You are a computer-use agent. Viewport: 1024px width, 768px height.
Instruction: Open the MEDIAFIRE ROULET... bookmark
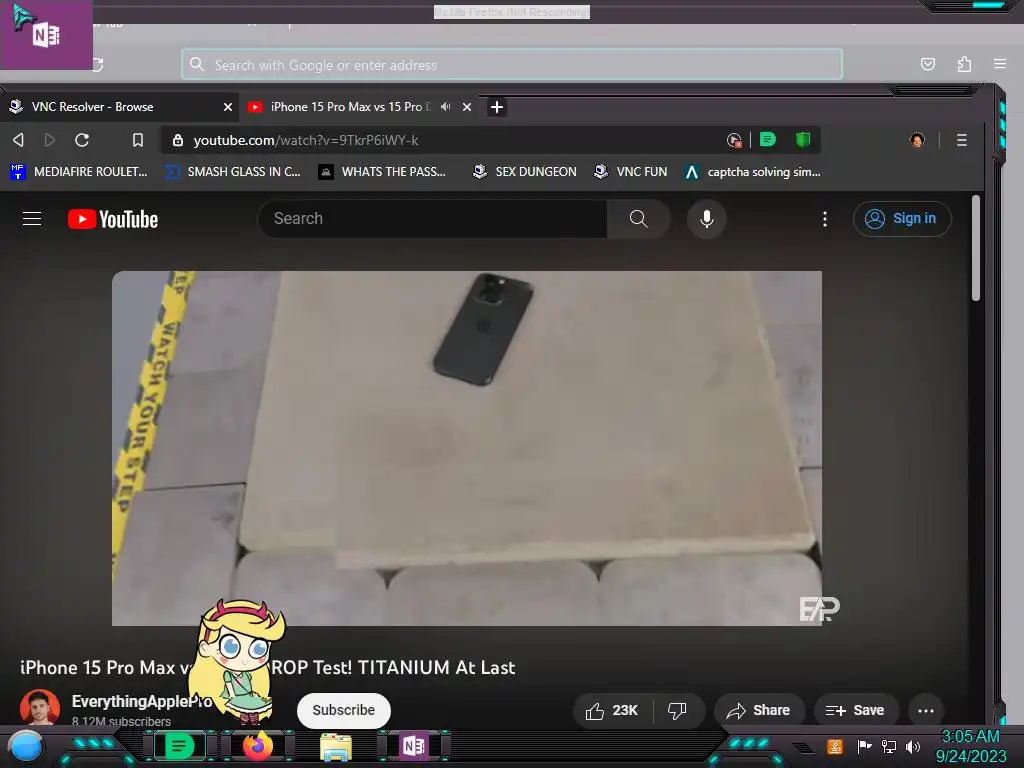pyautogui.click(x=79, y=172)
